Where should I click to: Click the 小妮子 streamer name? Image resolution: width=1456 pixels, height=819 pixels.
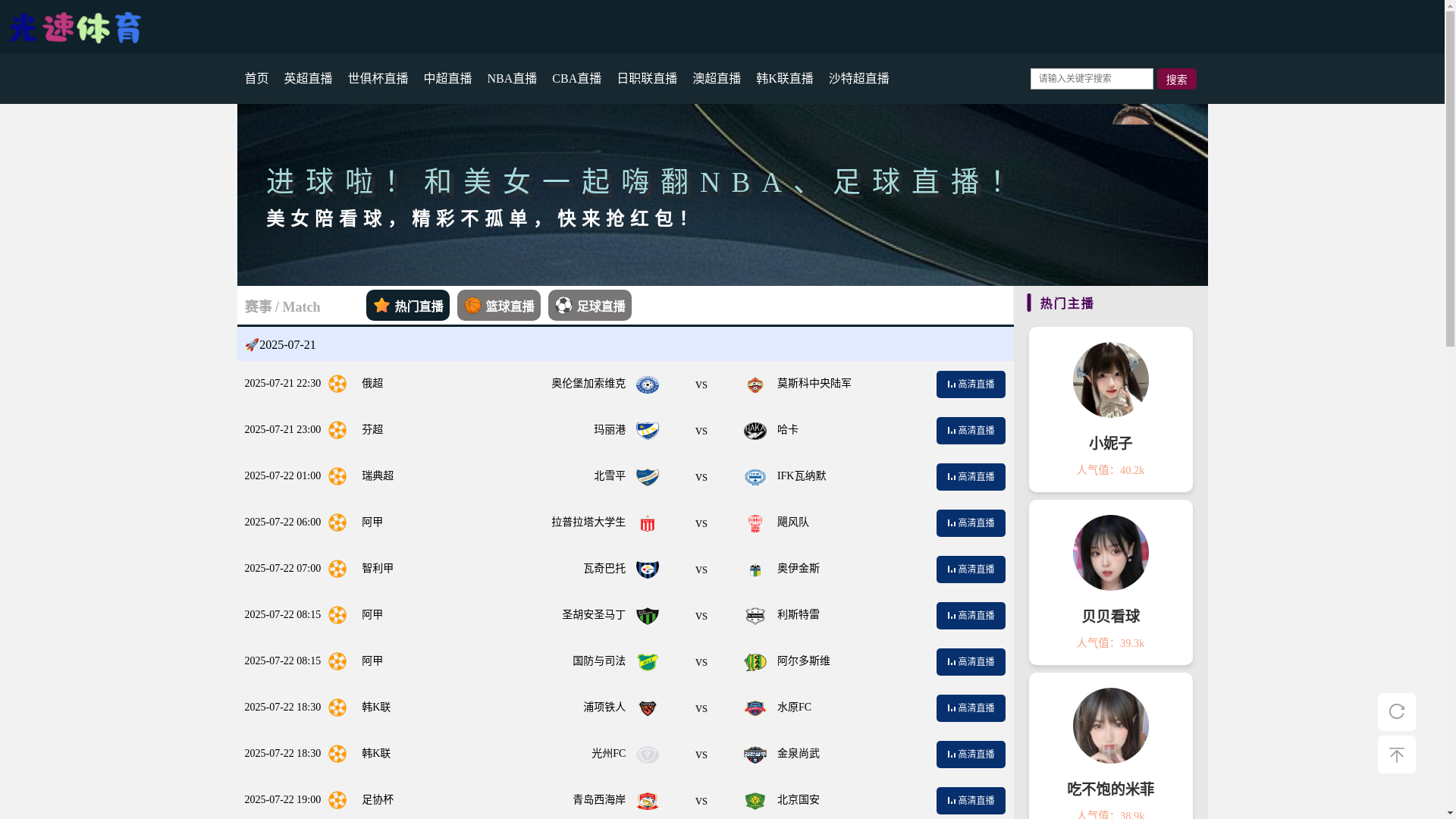(1110, 444)
